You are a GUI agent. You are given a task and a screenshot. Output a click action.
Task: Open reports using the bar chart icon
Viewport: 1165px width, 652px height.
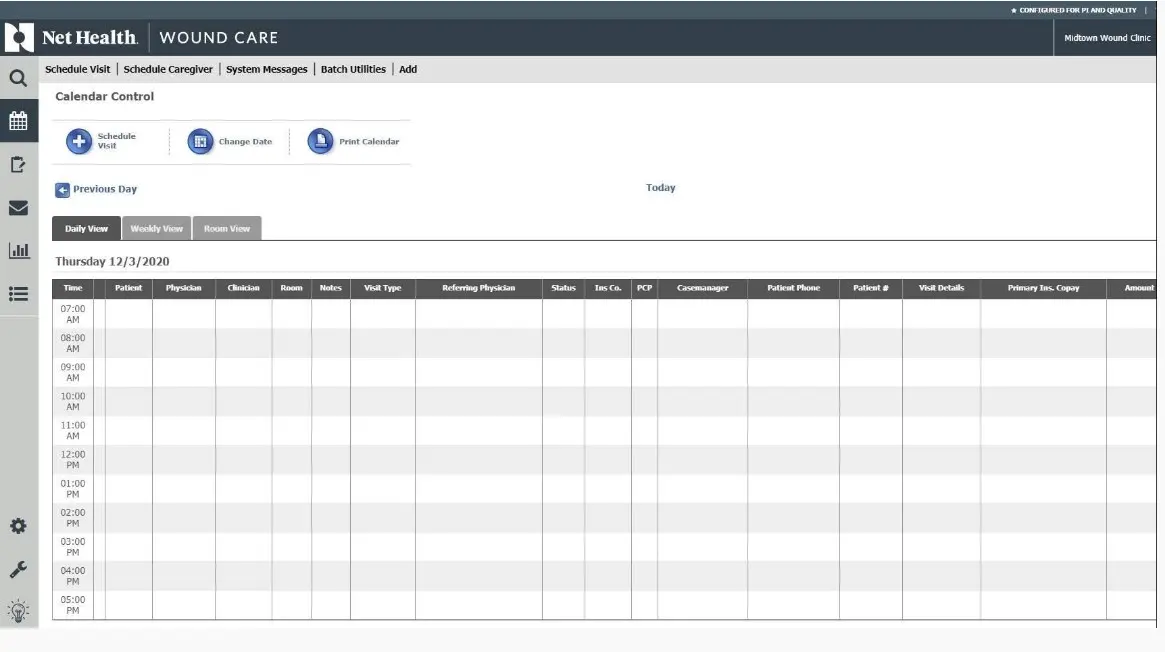pos(20,248)
